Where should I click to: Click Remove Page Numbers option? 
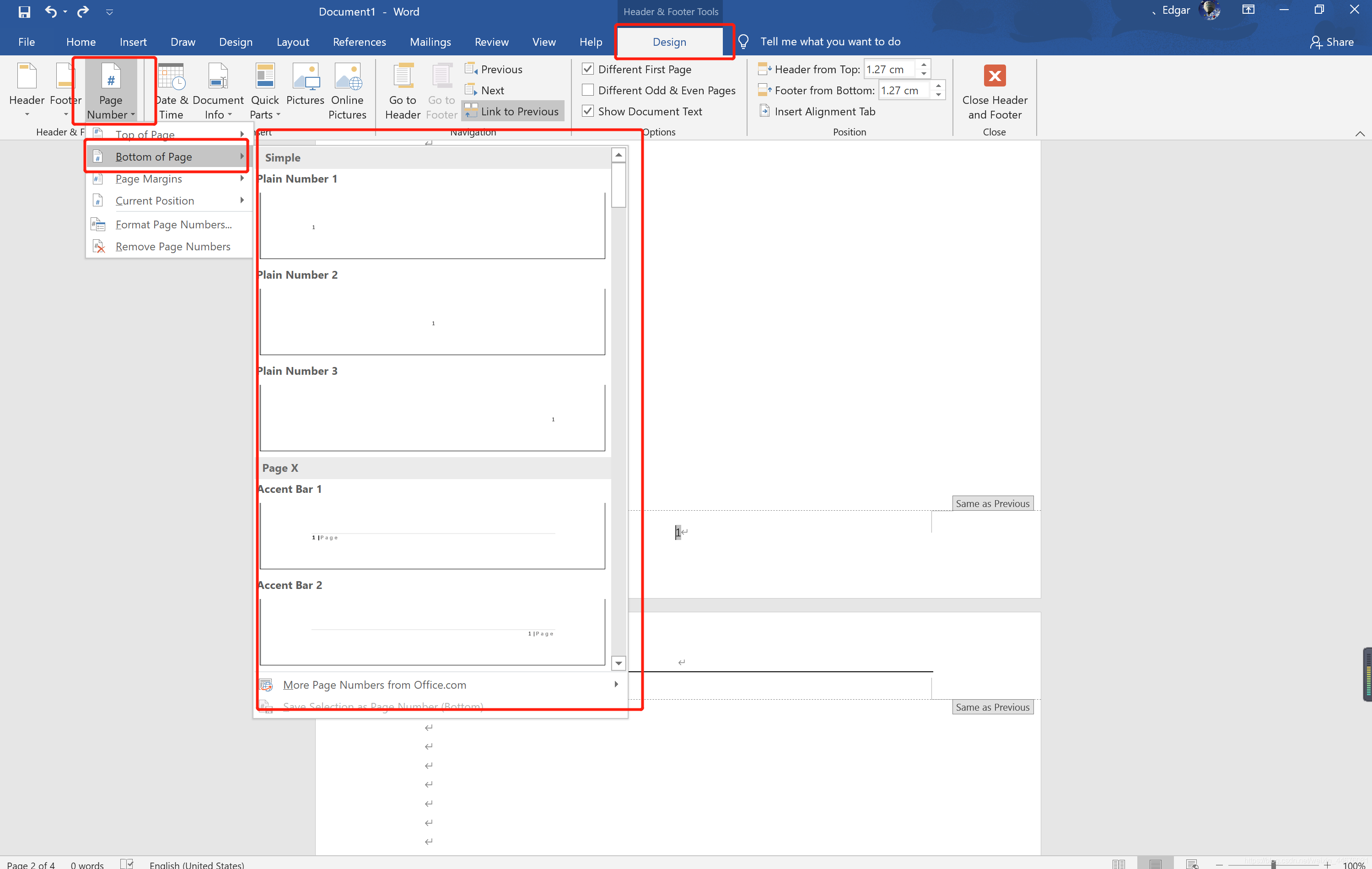coord(172,246)
